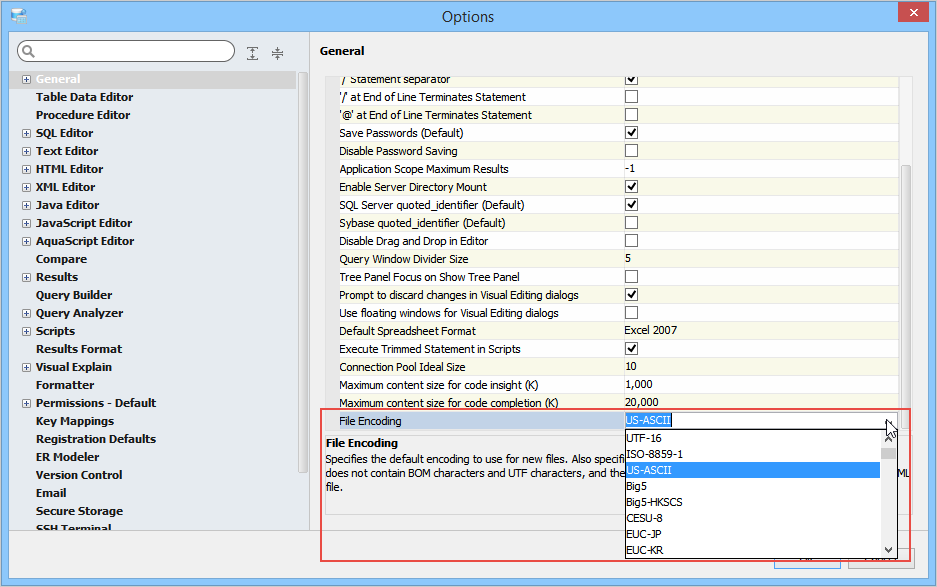This screenshot has width=937, height=587.
Task: Toggle Enable Server Directory Mount checkbox
Action: [x=631, y=187]
